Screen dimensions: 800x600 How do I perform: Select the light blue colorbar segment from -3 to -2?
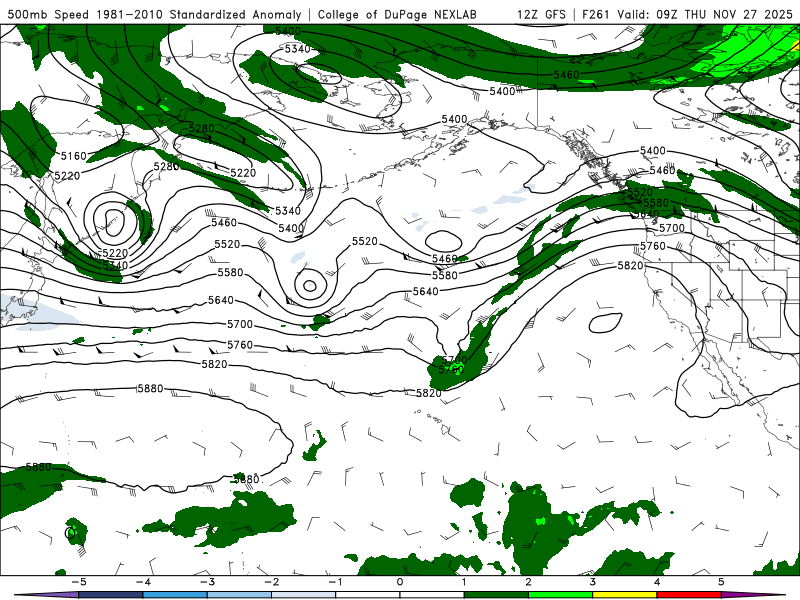[x=239, y=595]
